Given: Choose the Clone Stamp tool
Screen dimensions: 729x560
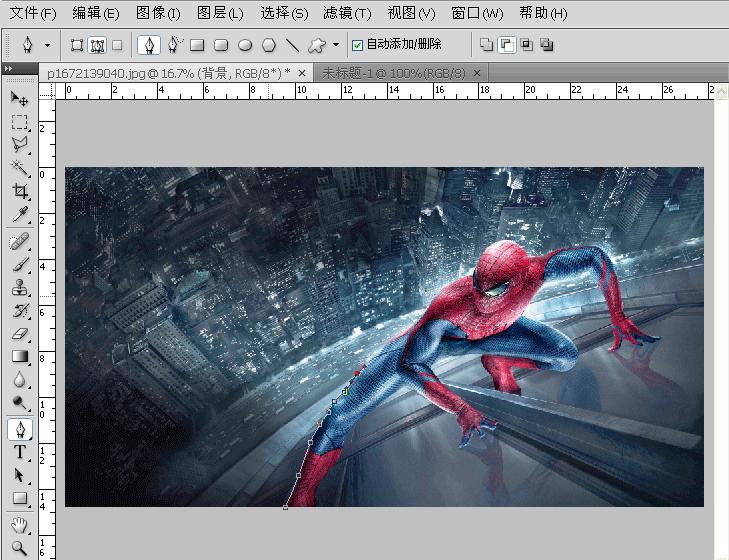Looking at the screenshot, I should click(x=19, y=288).
